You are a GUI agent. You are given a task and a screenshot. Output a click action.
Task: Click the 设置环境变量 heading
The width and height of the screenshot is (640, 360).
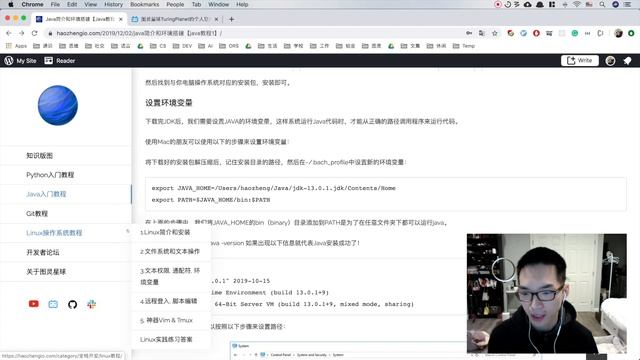pos(169,103)
